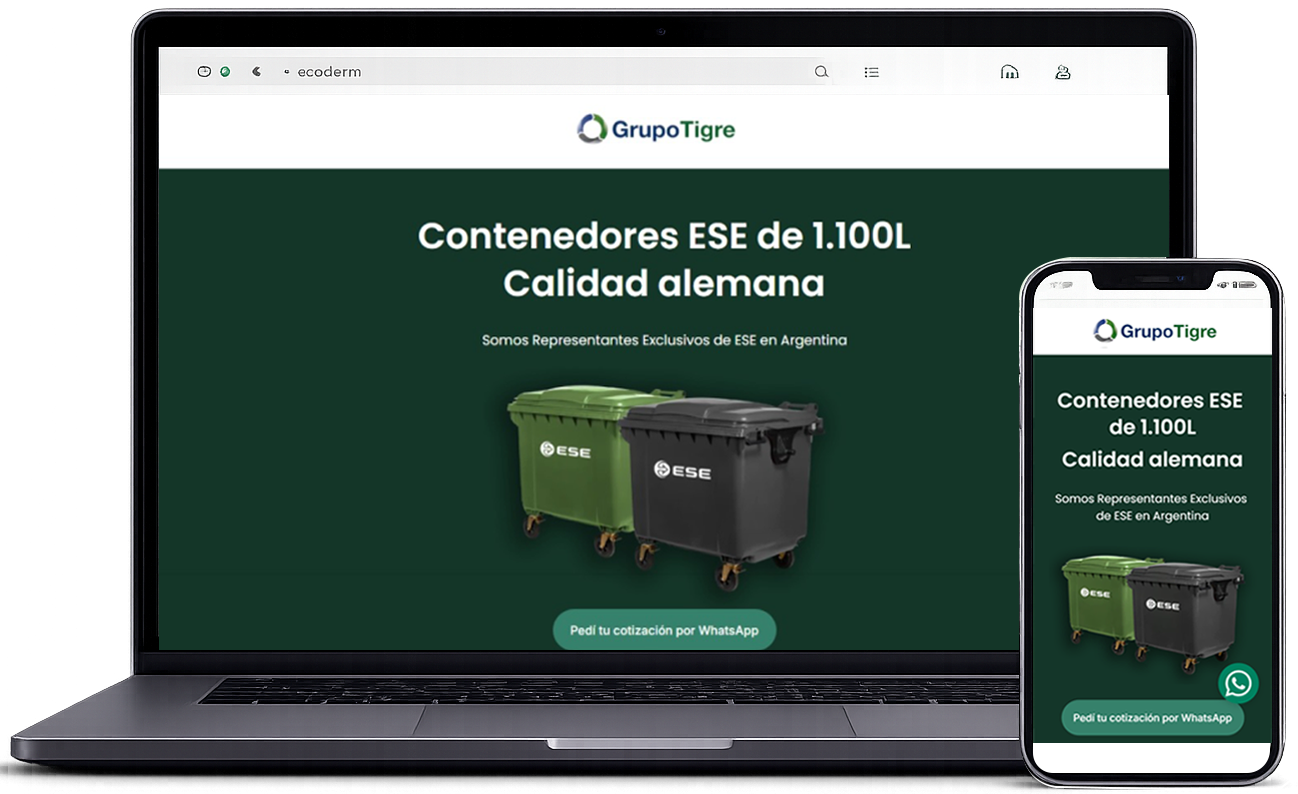
Task: Click the round clock-like icon at toolbar start
Action: (x=204, y=72)
